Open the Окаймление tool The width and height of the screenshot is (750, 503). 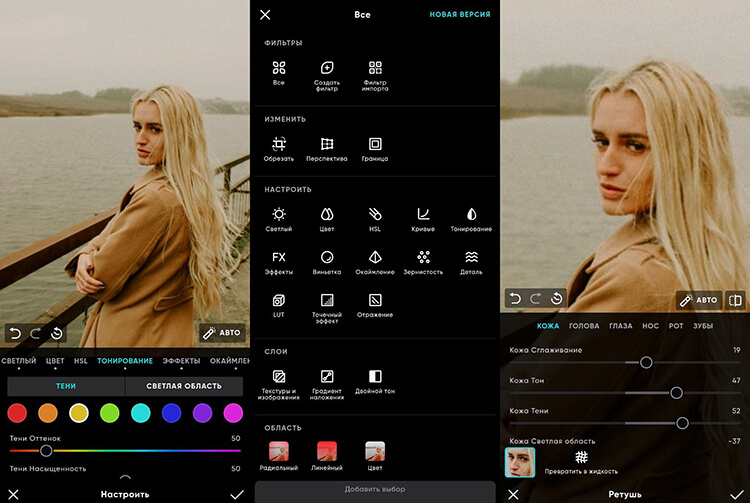[x=375, y=257]
